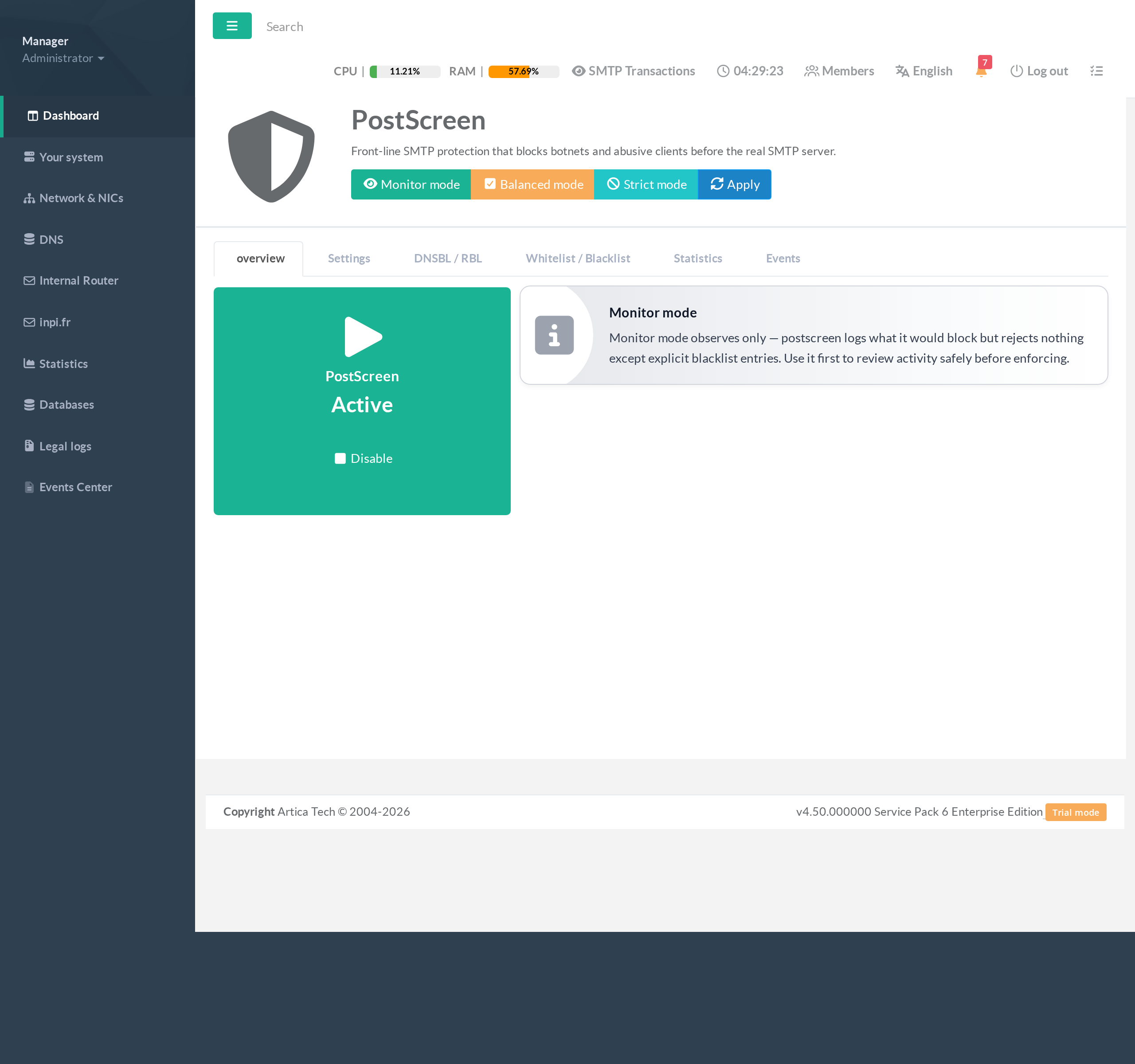Screen dimensions: 1135x1064
Task: Select Strict mode
Action: tap(646, 184)
